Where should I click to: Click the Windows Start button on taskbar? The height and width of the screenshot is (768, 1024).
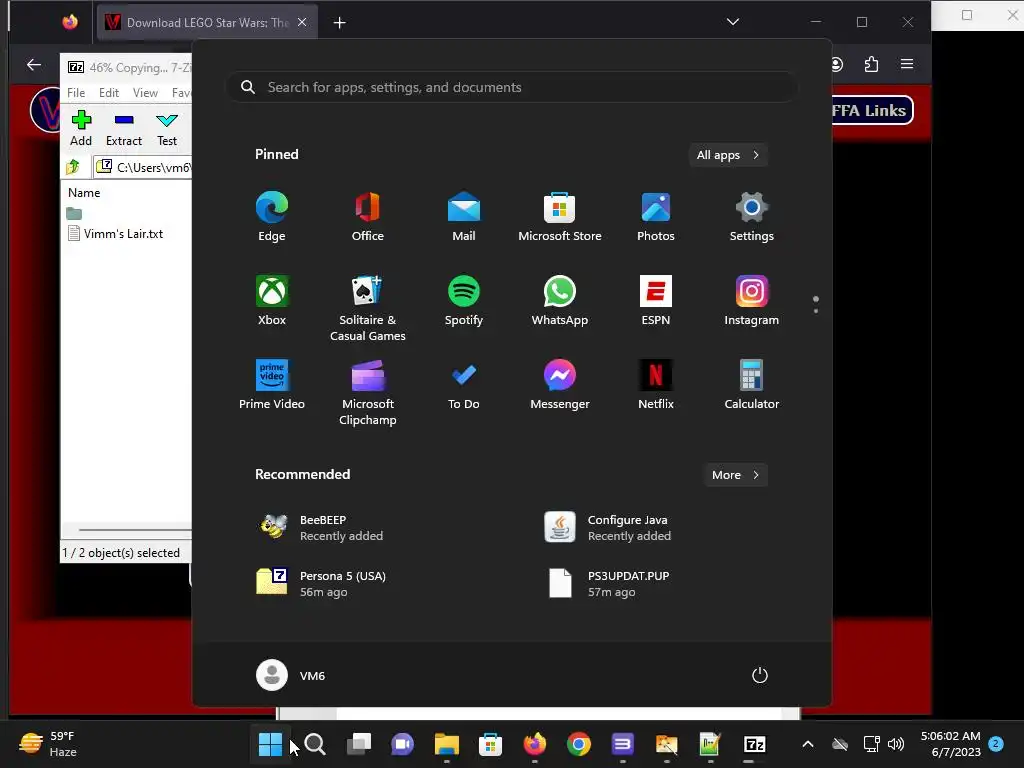coord(270,744)
